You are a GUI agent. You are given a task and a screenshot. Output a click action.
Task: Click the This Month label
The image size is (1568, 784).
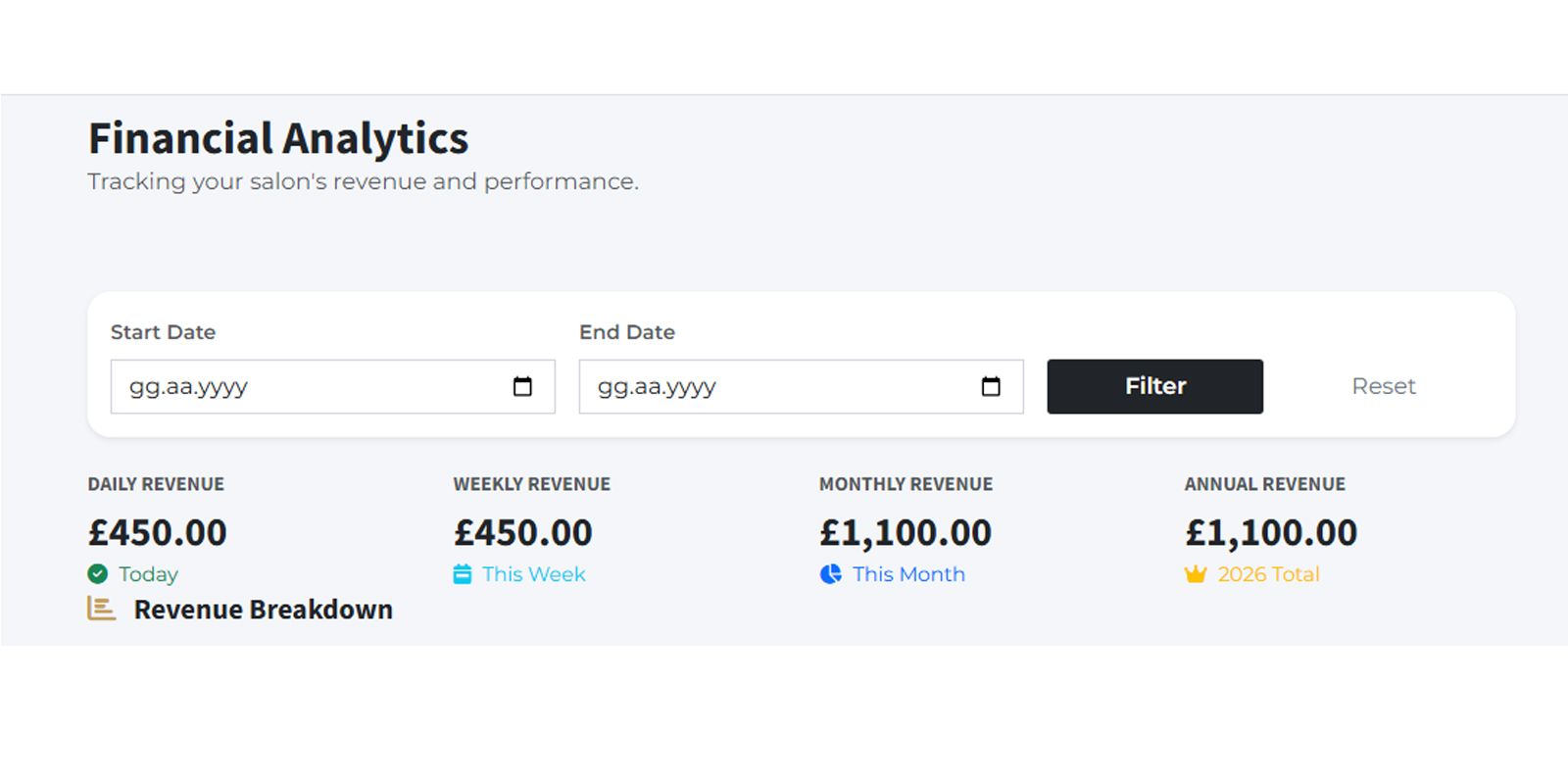(908, 574)
